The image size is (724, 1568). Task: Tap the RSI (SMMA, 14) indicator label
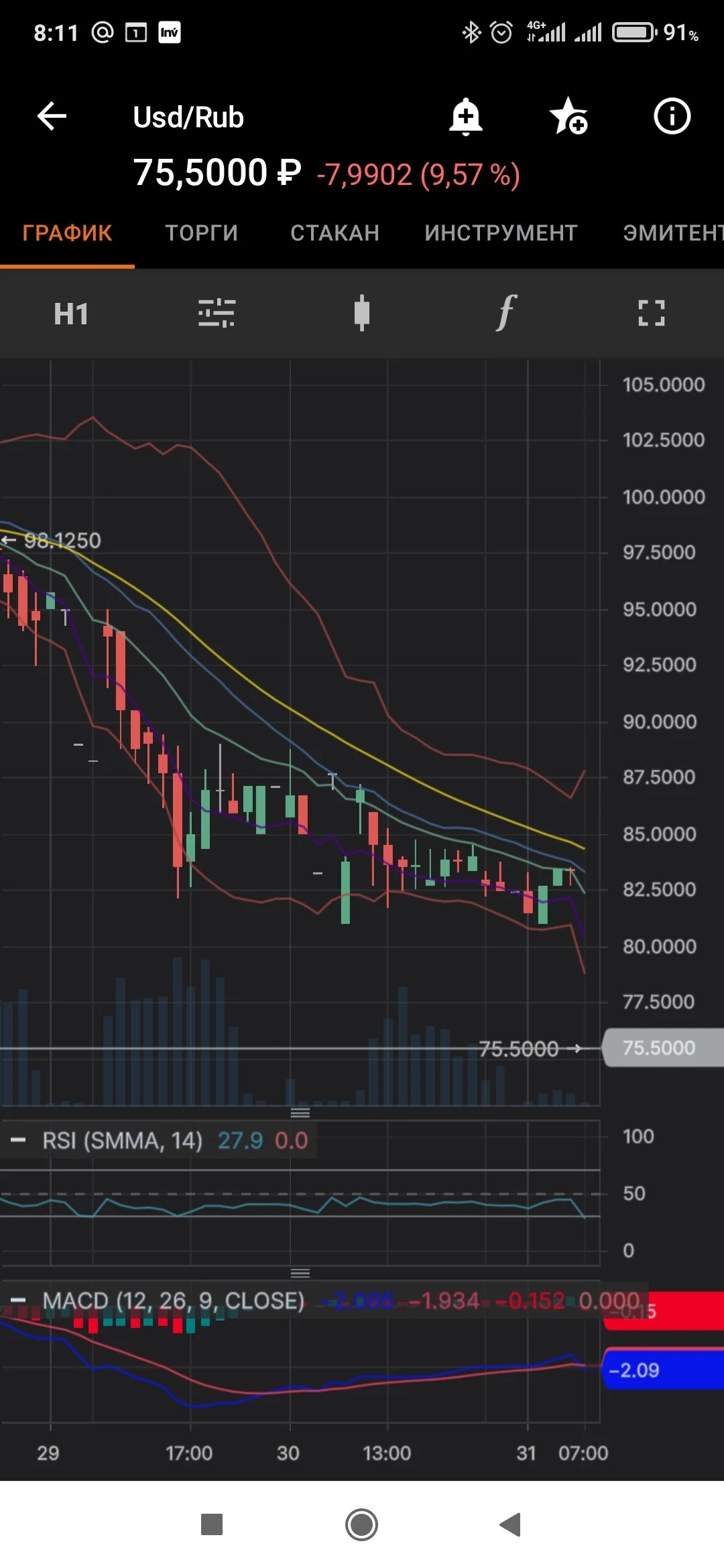point(123,1140)
